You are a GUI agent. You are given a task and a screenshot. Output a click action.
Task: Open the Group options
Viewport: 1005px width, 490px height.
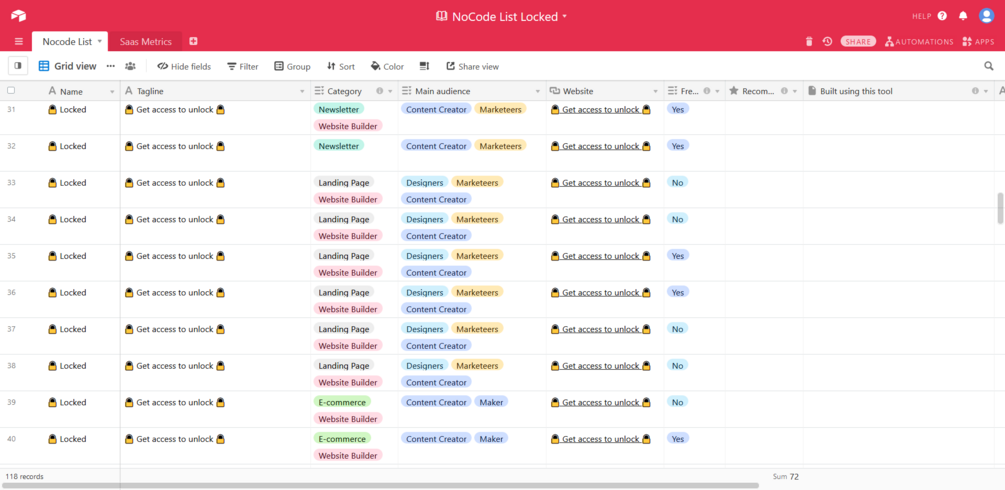(x=292, y=66)
